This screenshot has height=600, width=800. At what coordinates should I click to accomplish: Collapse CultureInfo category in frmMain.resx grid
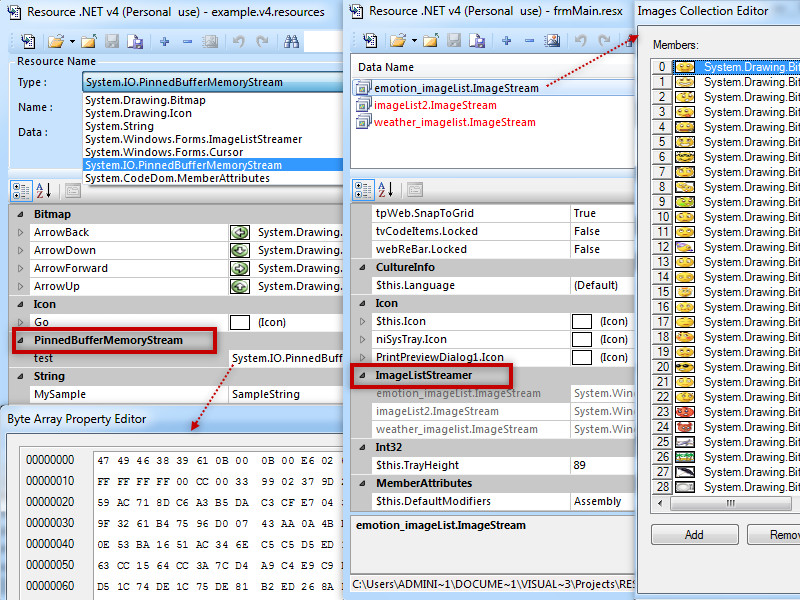coord(362,267)
